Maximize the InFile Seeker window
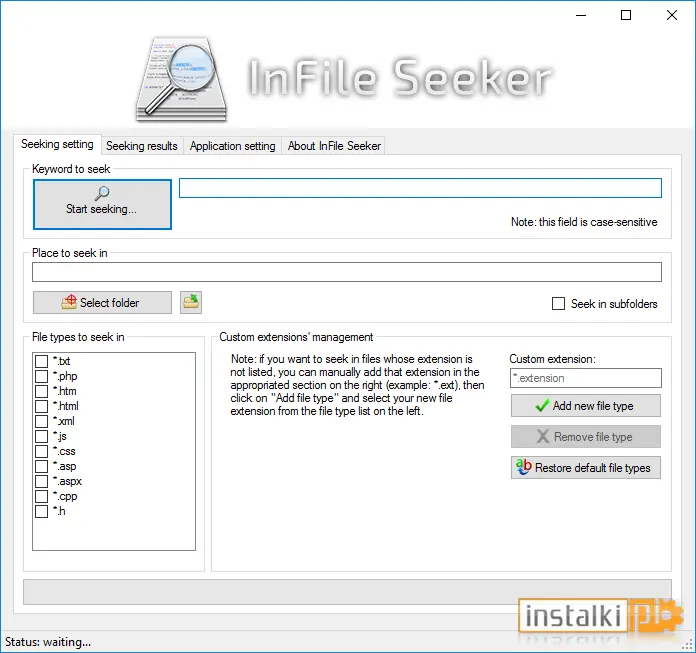 626,15
